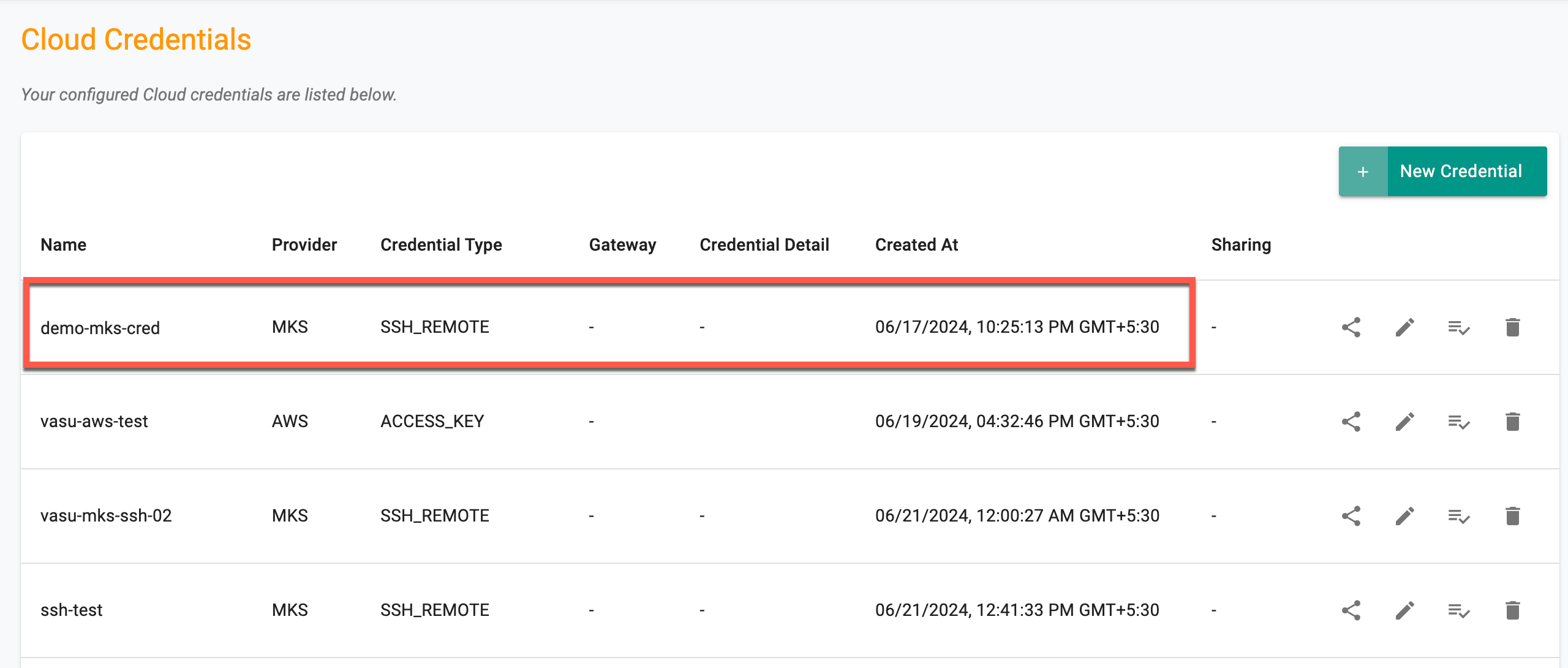Screen dimensions: 1568x668
Task: Click the 06/17/2024, 10:25:13 PM timestamp
Action: point(1017,327)
